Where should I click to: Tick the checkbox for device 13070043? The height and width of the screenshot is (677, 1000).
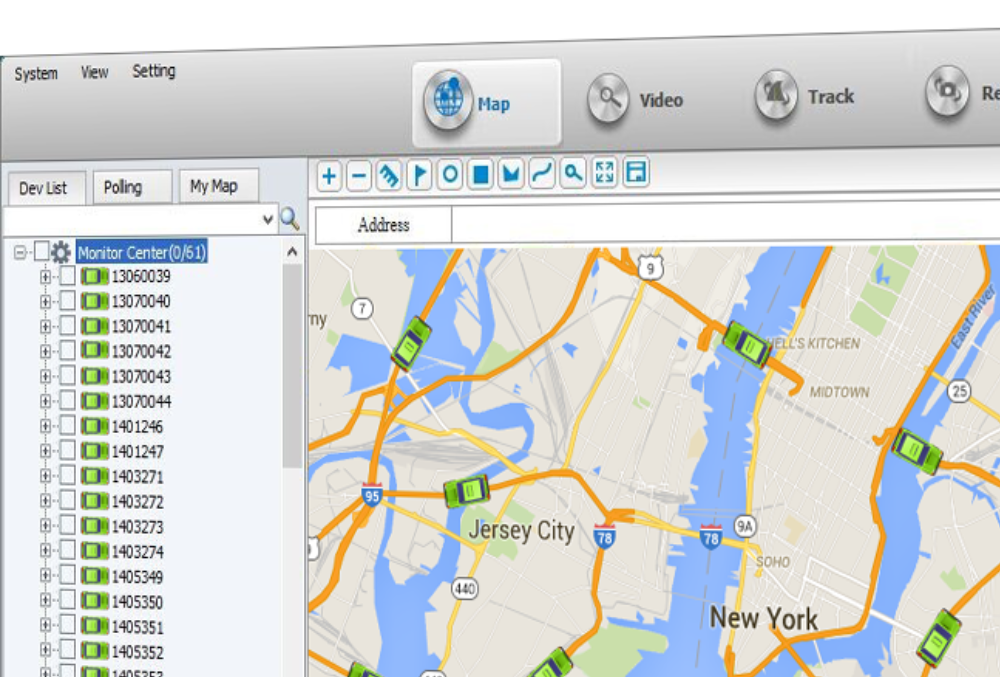(x=68, y=375)
